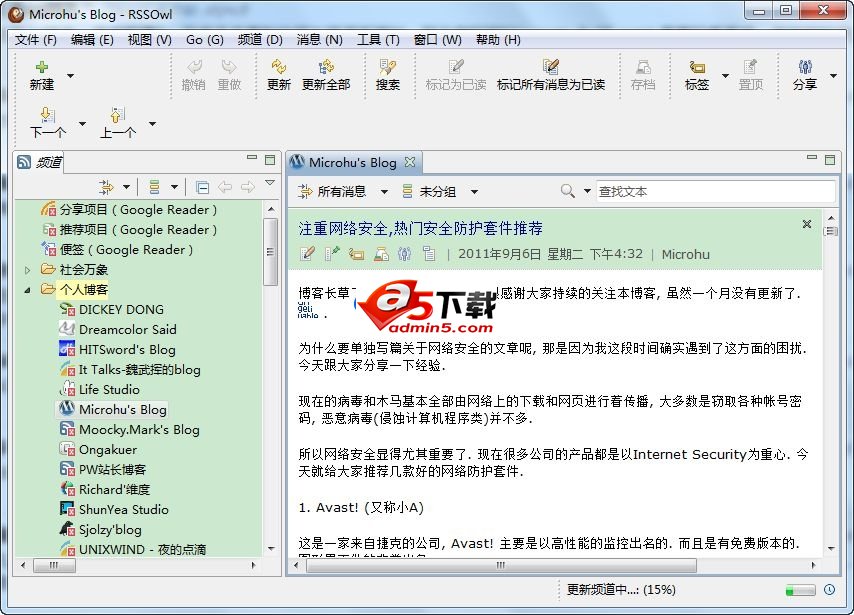Click the 撤销 (Undo) toolbar icon

click(x=194, y=67)
